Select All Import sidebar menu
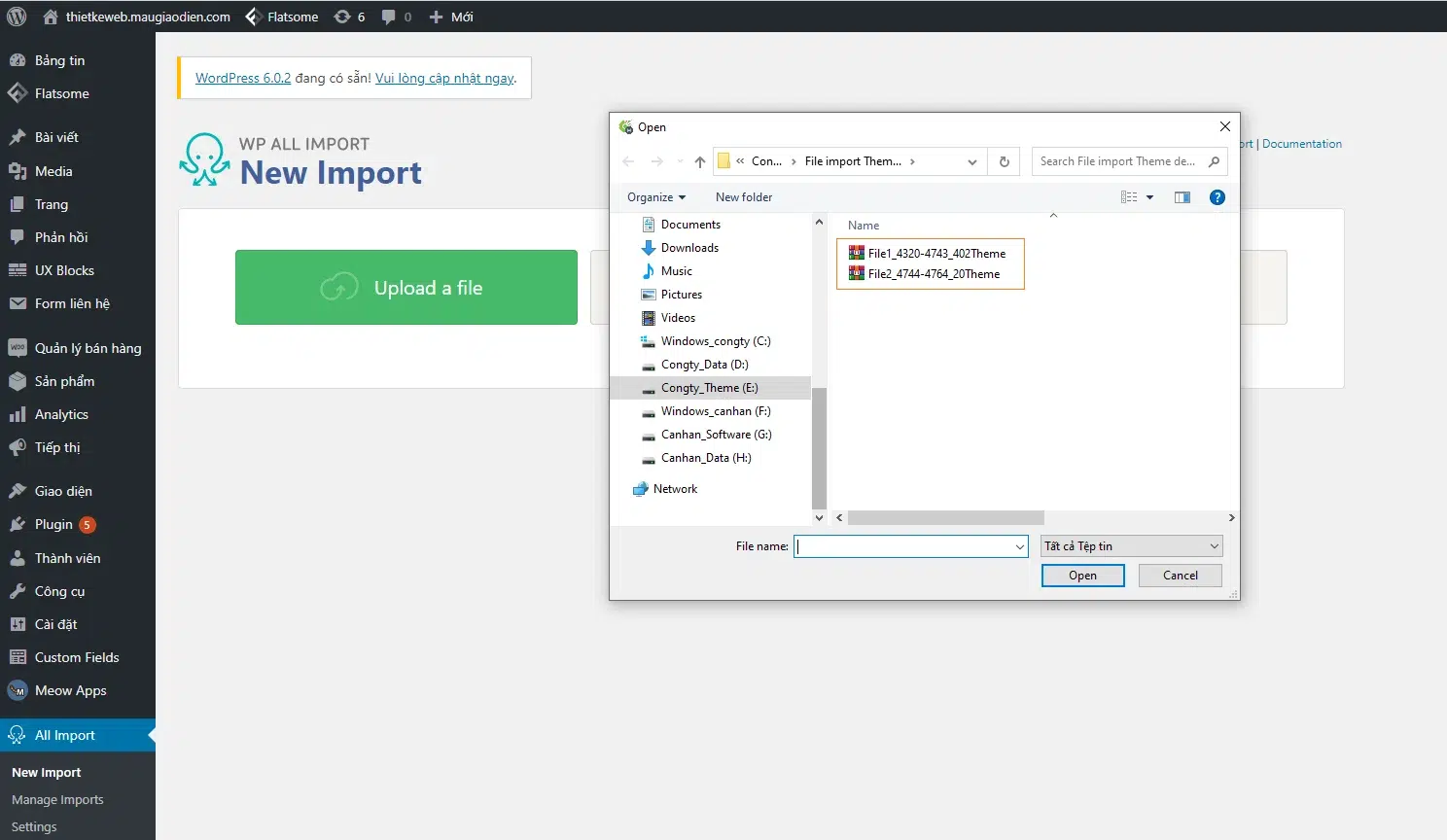Screen dimensions: 1447x840 click(x=78, y=735)
